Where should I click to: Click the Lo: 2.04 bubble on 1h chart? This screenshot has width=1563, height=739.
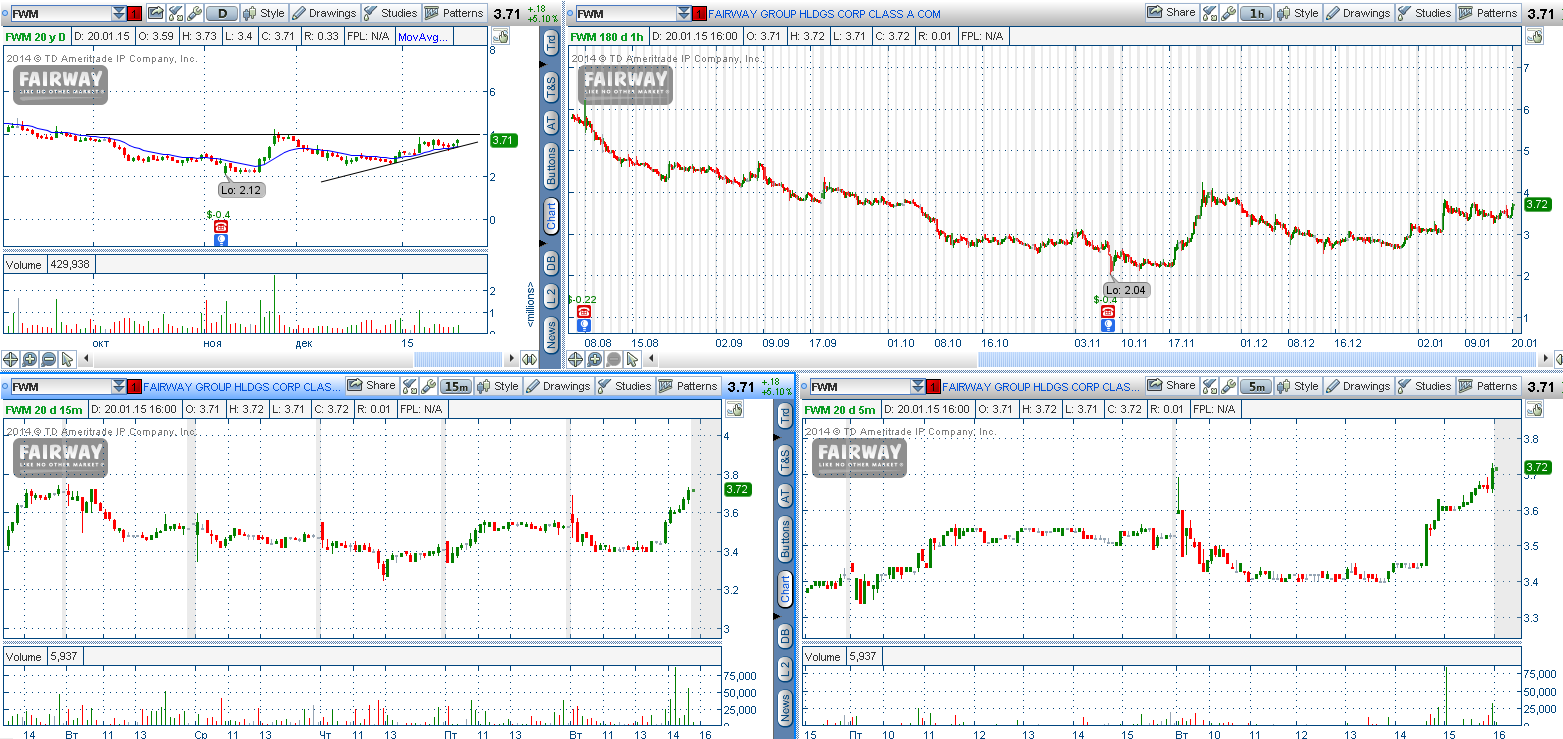[1126, 290]
